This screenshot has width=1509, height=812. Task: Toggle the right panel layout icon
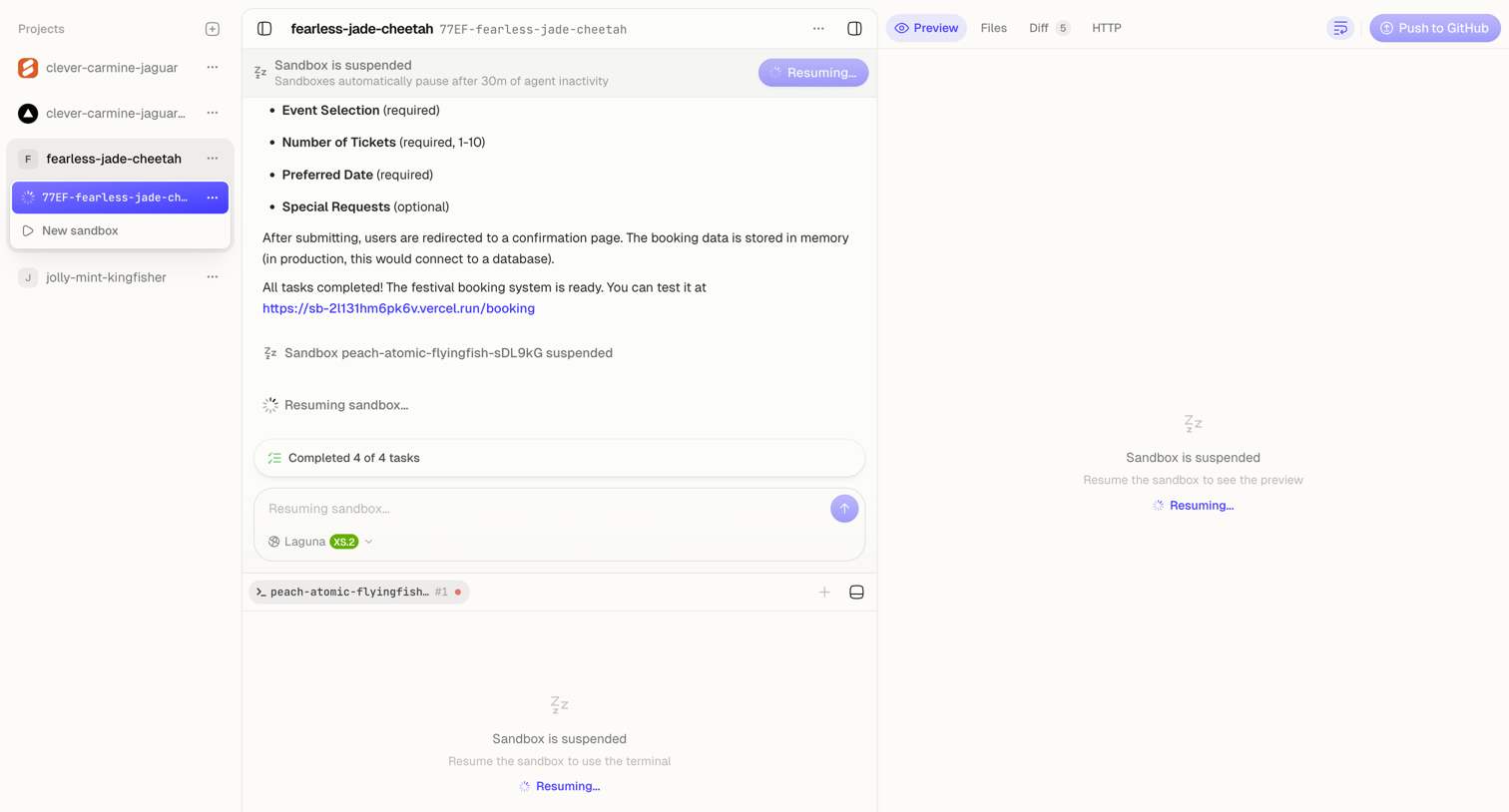854,29
